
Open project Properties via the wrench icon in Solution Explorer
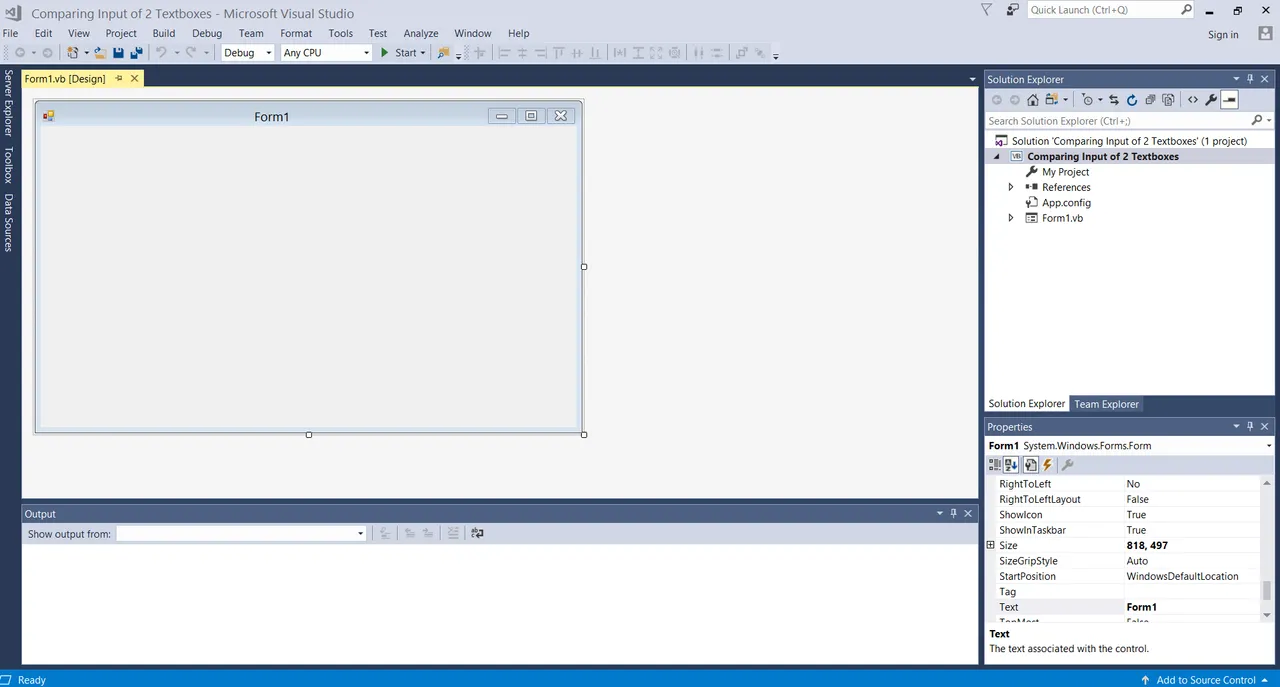tap(1211, 100)
